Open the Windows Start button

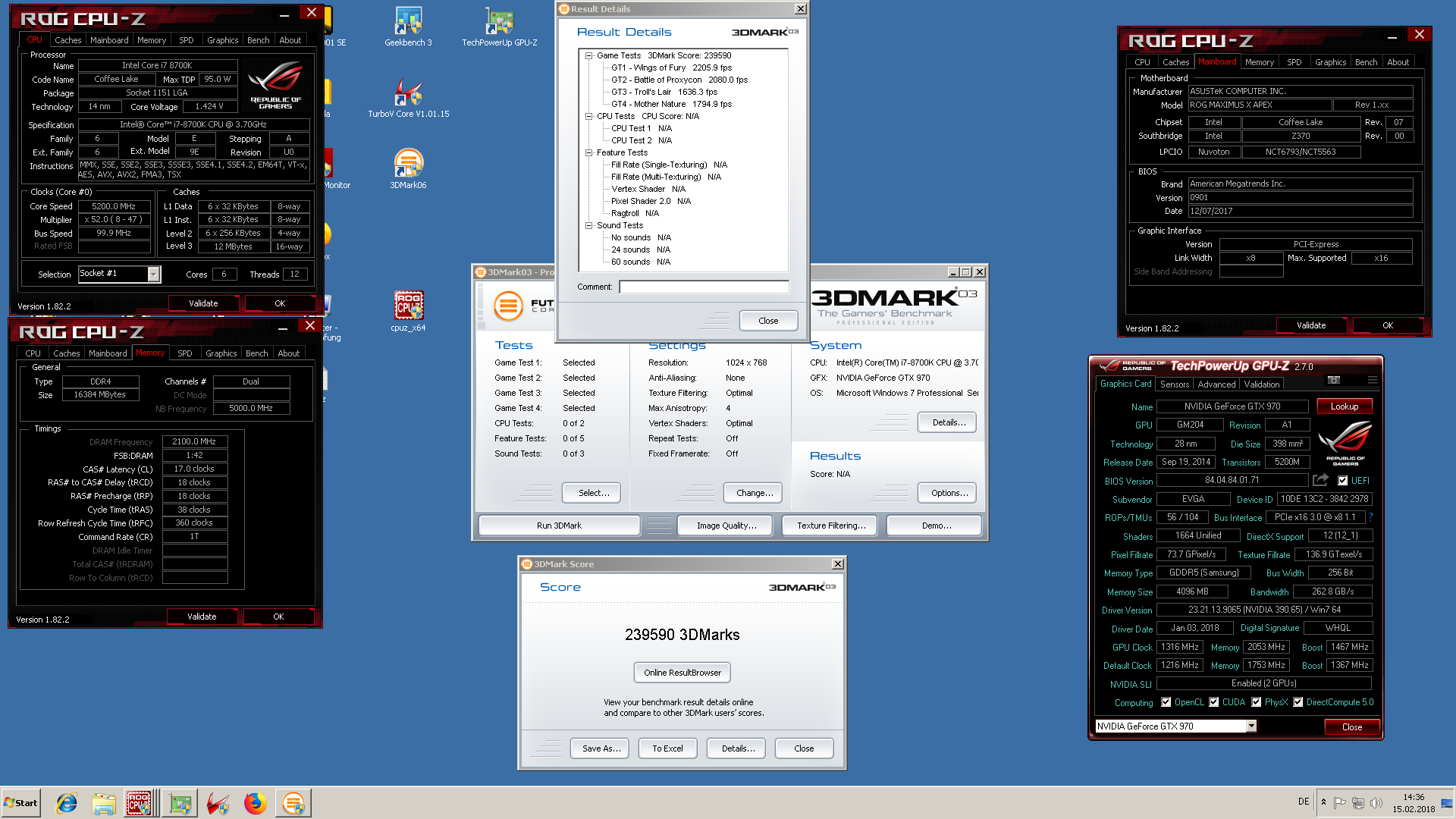pos(20,803)
